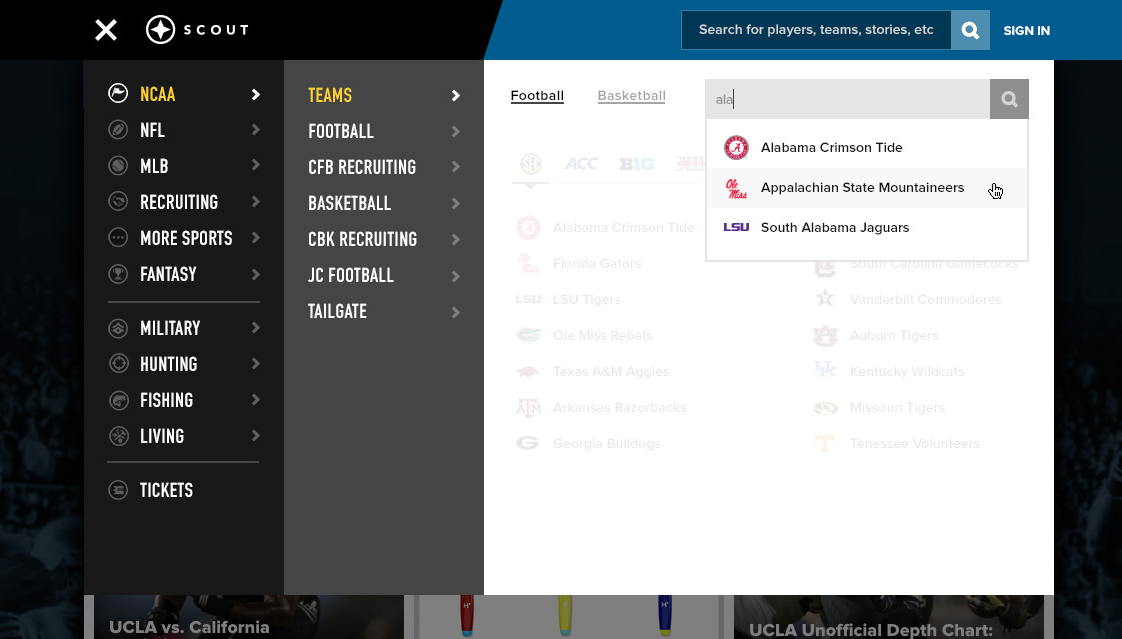Choose Alabama Crimson Tide from suggestions
This screenshot has width=1122, height=639.
pos(867,147)
